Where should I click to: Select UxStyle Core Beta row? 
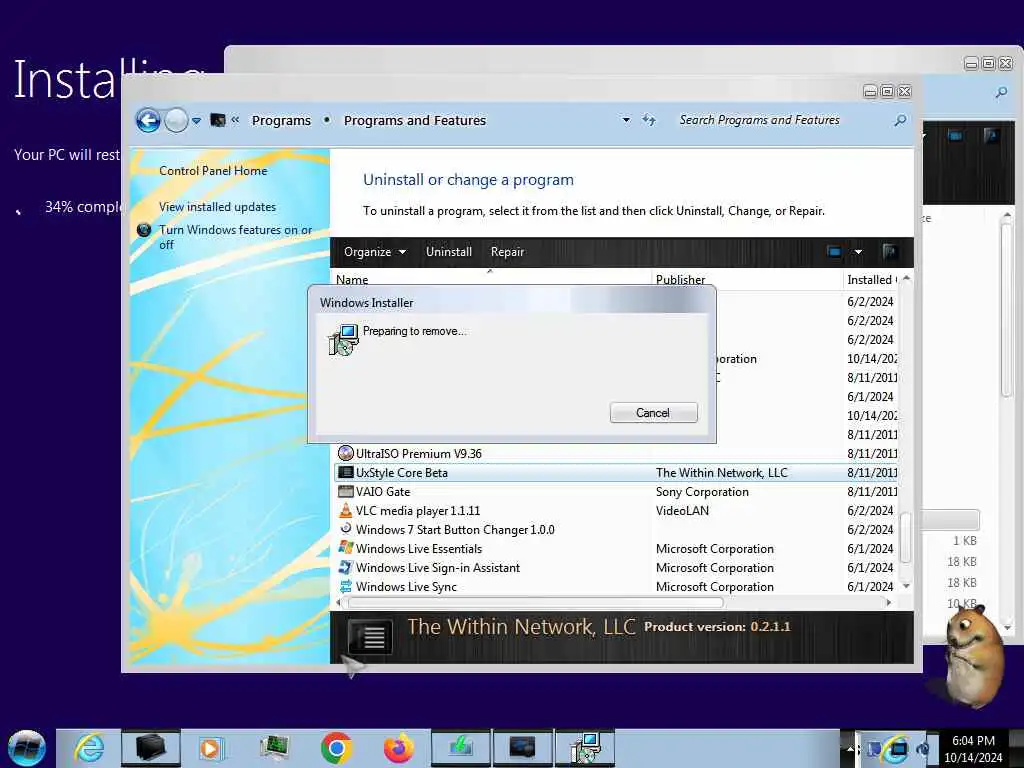[615, 472]
